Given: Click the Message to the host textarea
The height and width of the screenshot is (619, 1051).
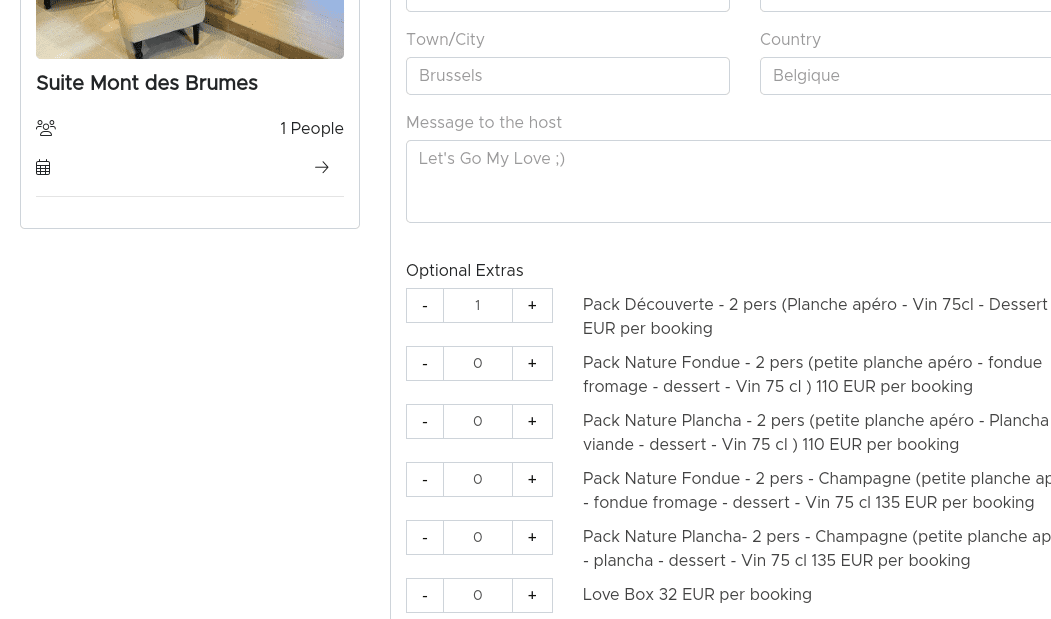Looking at the screenshot, I should tap(729, 181).
